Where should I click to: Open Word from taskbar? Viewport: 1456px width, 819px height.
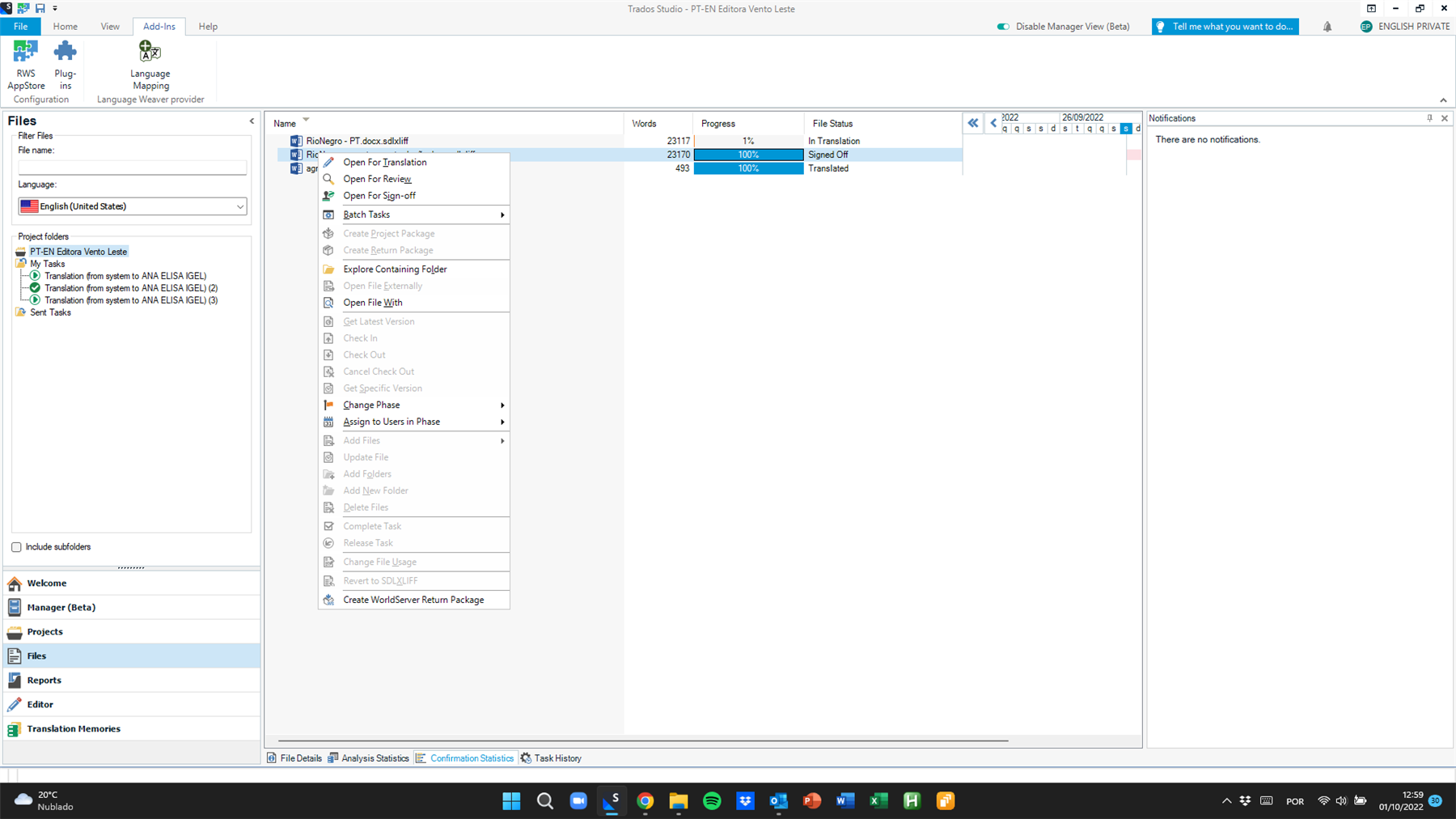click(x=845, y=801)
